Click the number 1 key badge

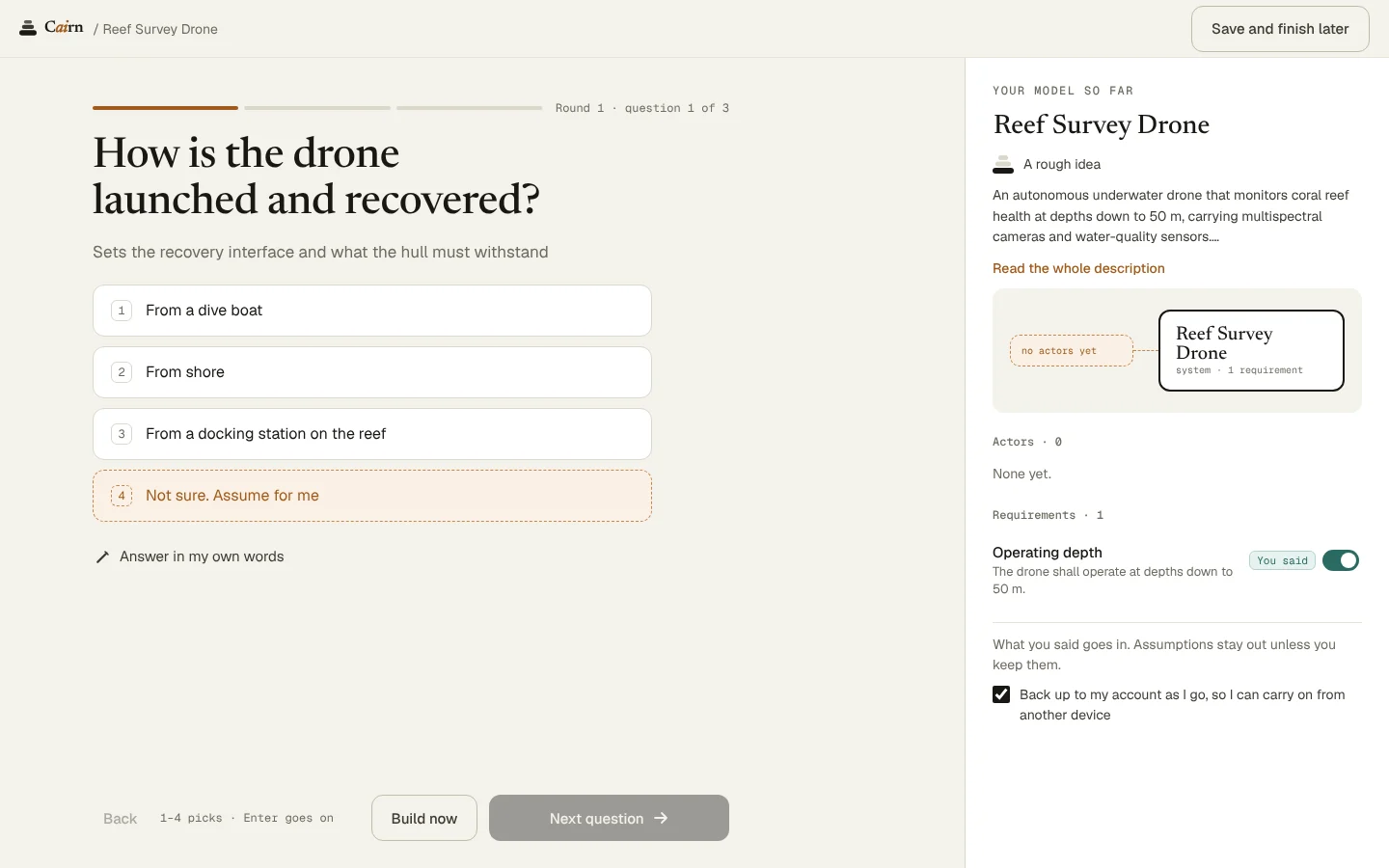pyautogui.click(x=122, y=311)
